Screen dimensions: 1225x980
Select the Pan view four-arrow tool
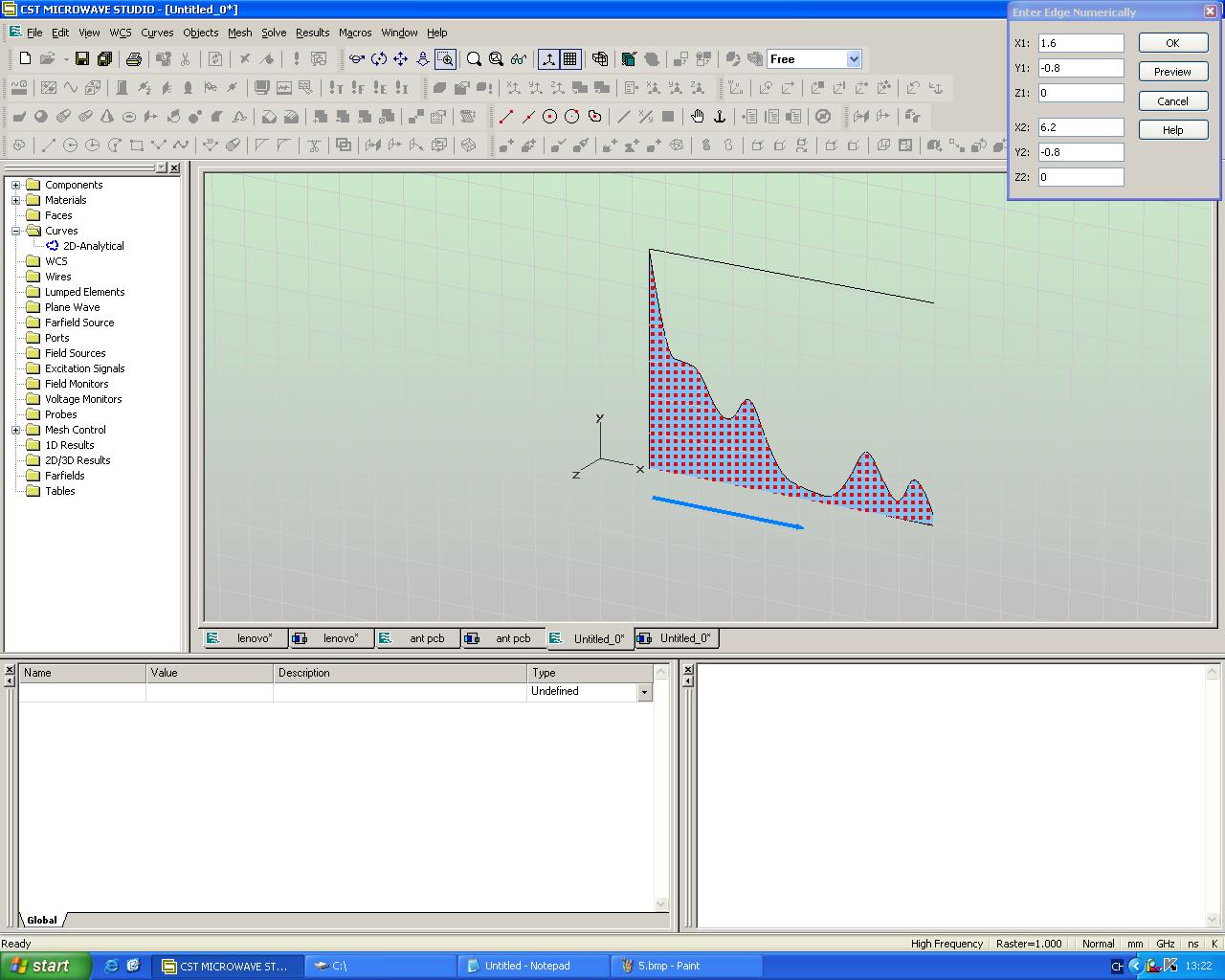(x=401, y=59)
